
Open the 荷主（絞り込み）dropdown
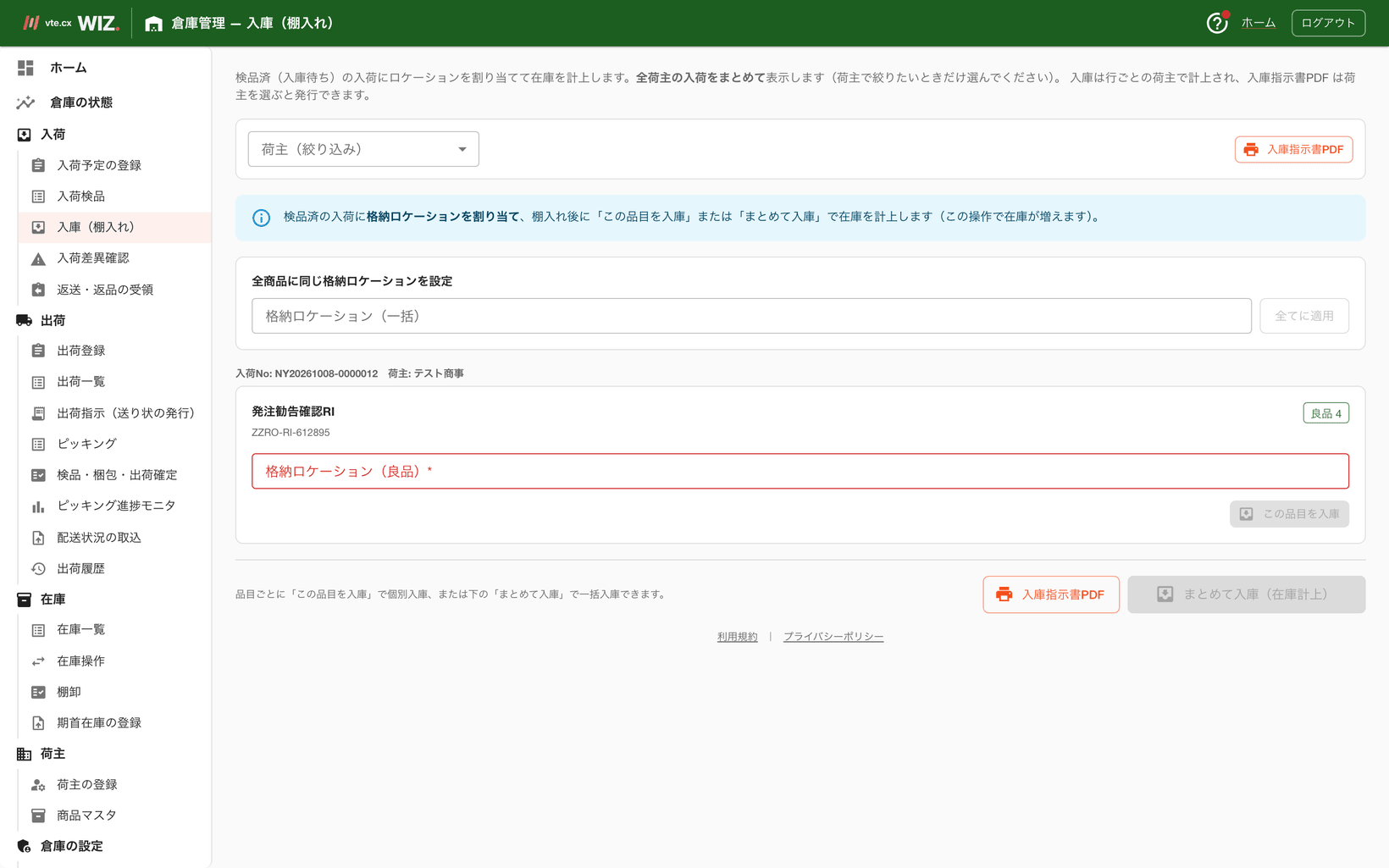tap(363, 149)
